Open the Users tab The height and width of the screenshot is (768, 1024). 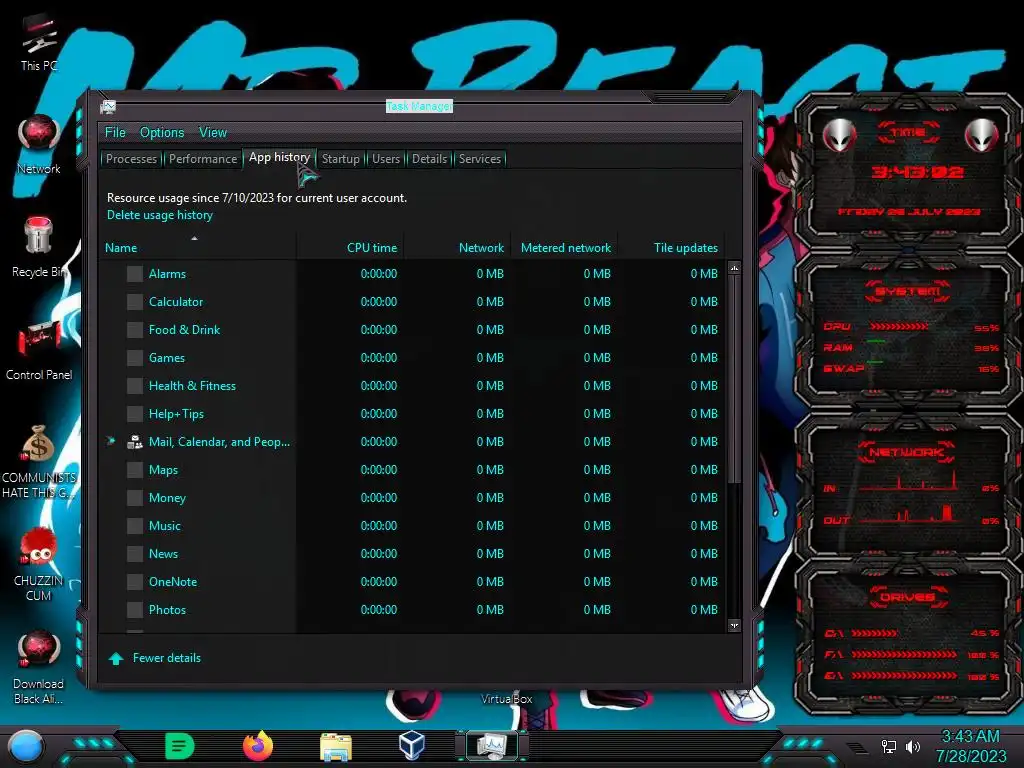click(386, 159)
